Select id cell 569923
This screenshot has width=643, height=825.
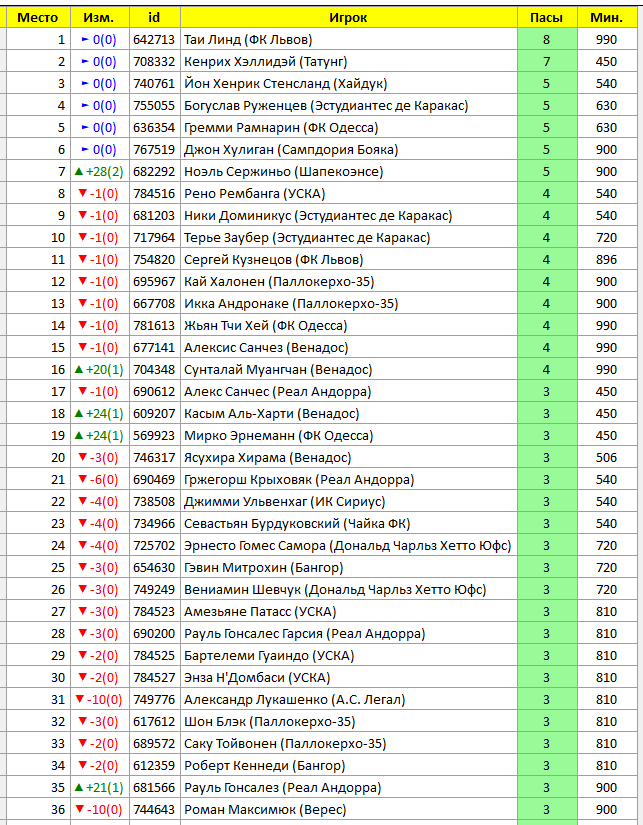click(155, 436)
